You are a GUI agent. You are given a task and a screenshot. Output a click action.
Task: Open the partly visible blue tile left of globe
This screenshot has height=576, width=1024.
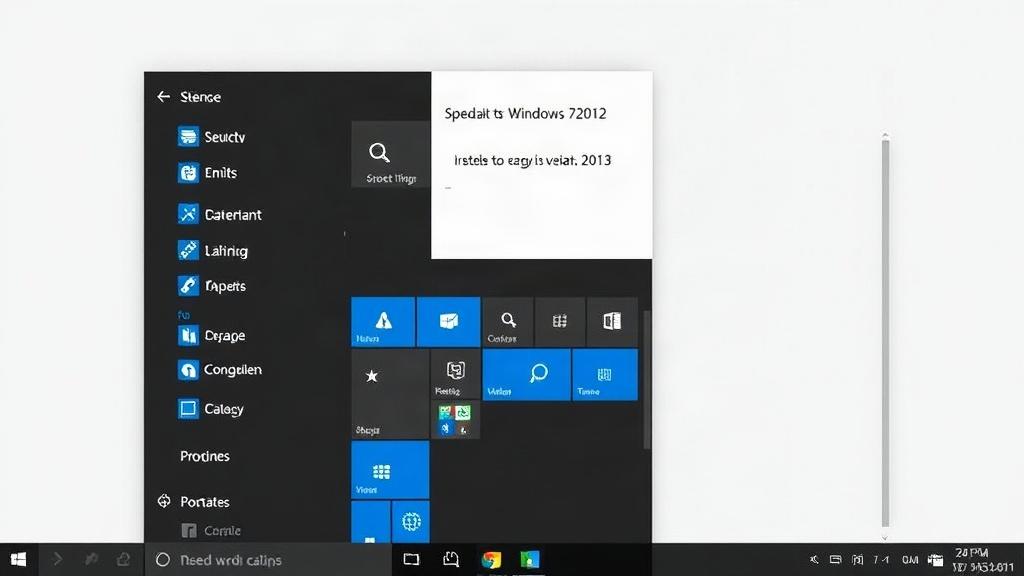coord(370,521)
